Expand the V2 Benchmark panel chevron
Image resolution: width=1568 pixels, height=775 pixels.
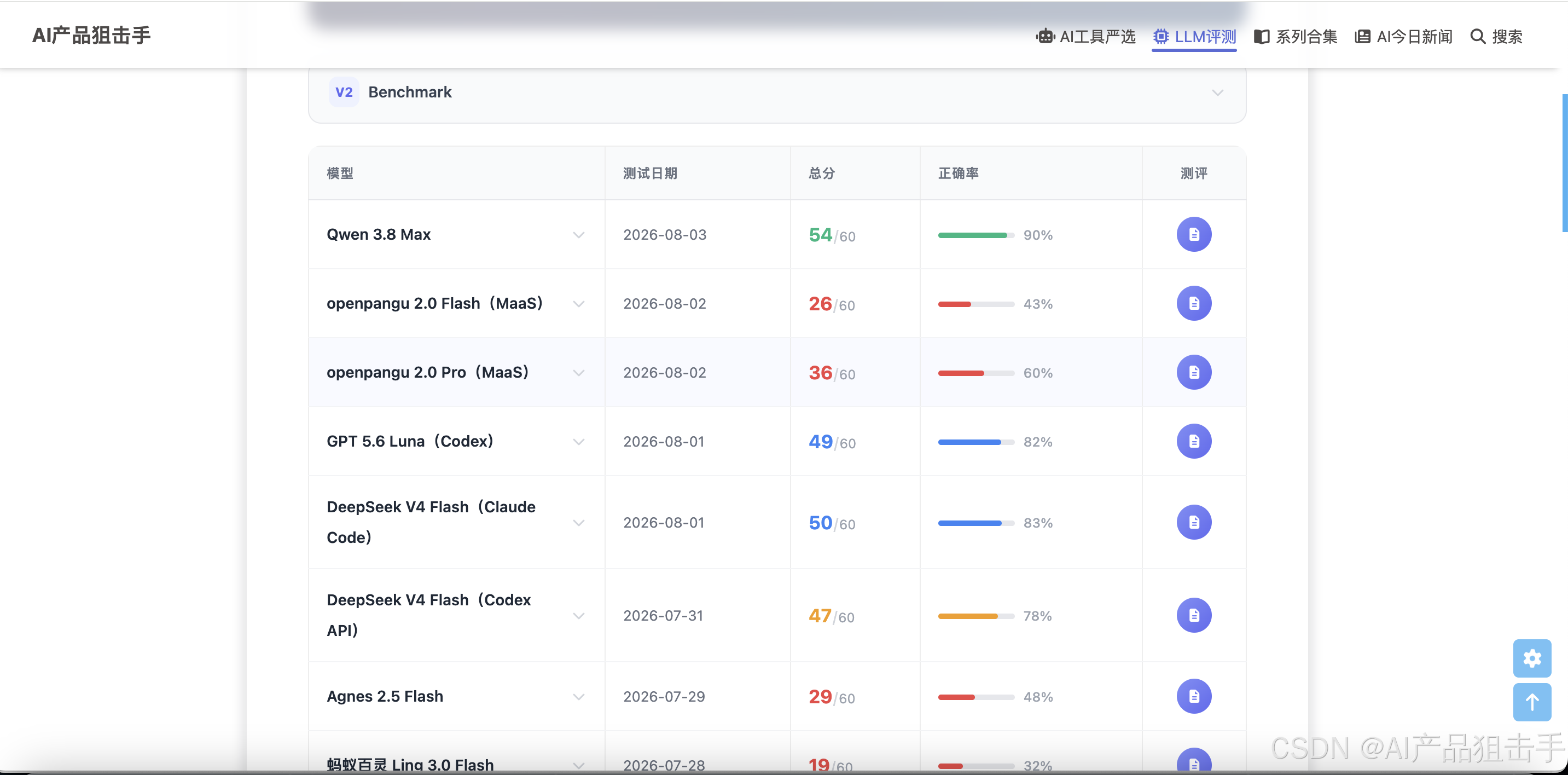[1217, 92]
